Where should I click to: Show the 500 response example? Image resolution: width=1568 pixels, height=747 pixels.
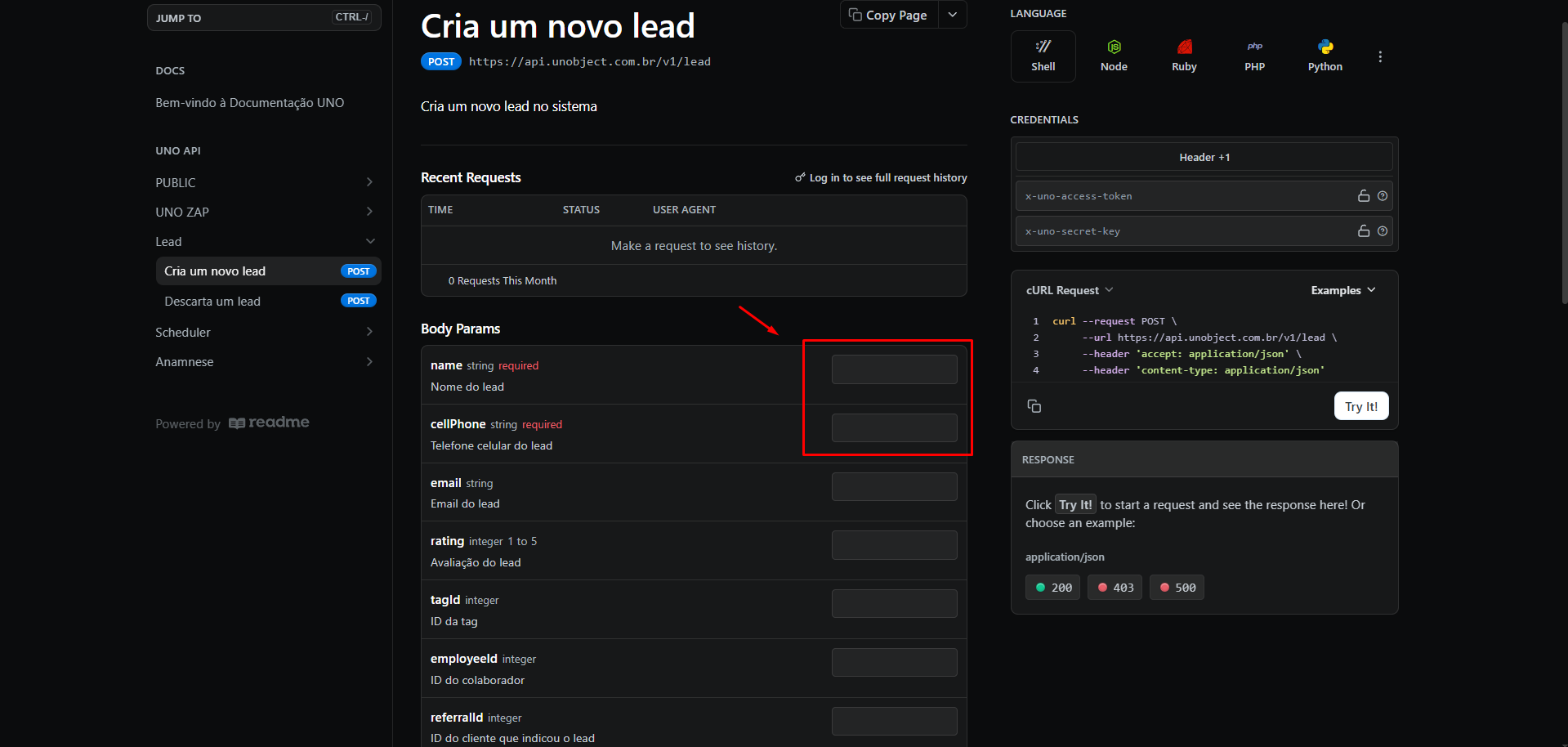tap(1177, 588)
